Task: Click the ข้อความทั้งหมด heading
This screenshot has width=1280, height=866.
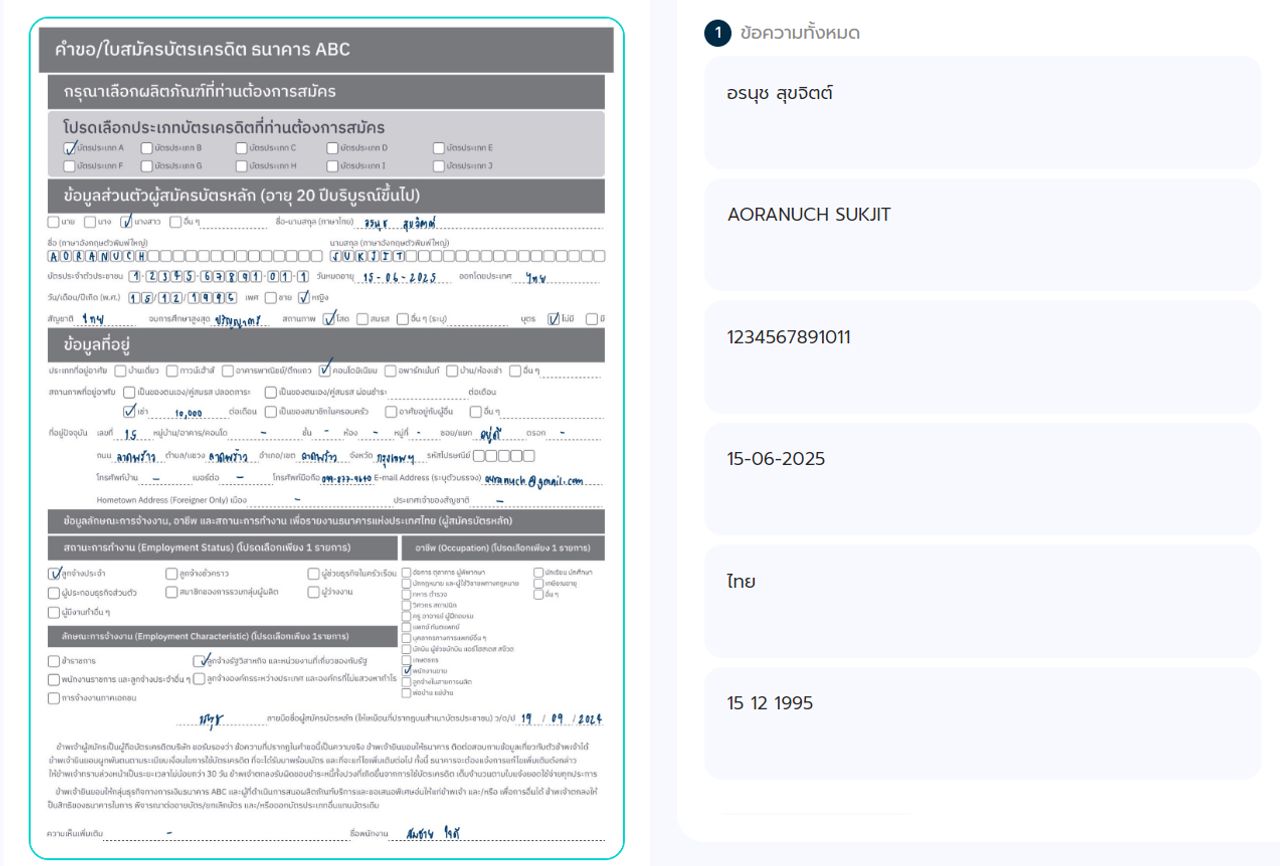Action: coord(800,33)
